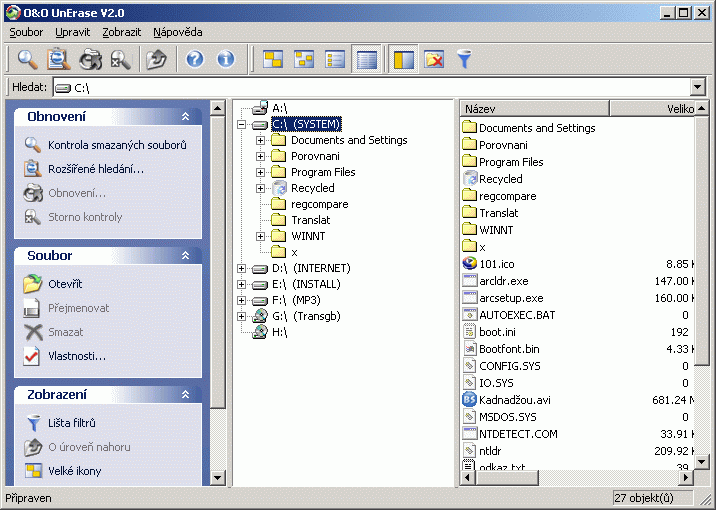
Task: Select the list view toolbar icon
Action: 335,60
